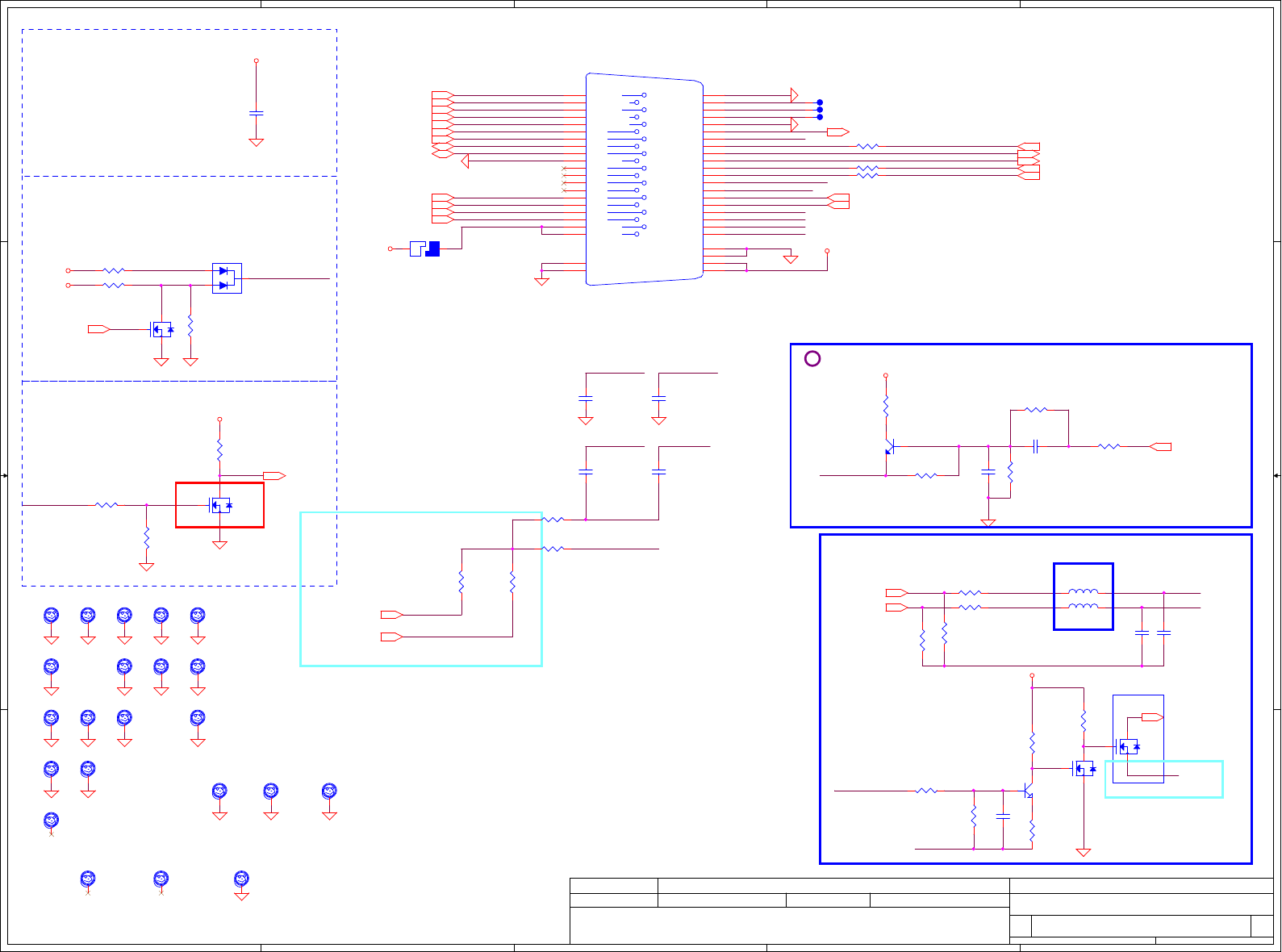
Task: Click the power node atop the lower dashed section
Action: 219,420
